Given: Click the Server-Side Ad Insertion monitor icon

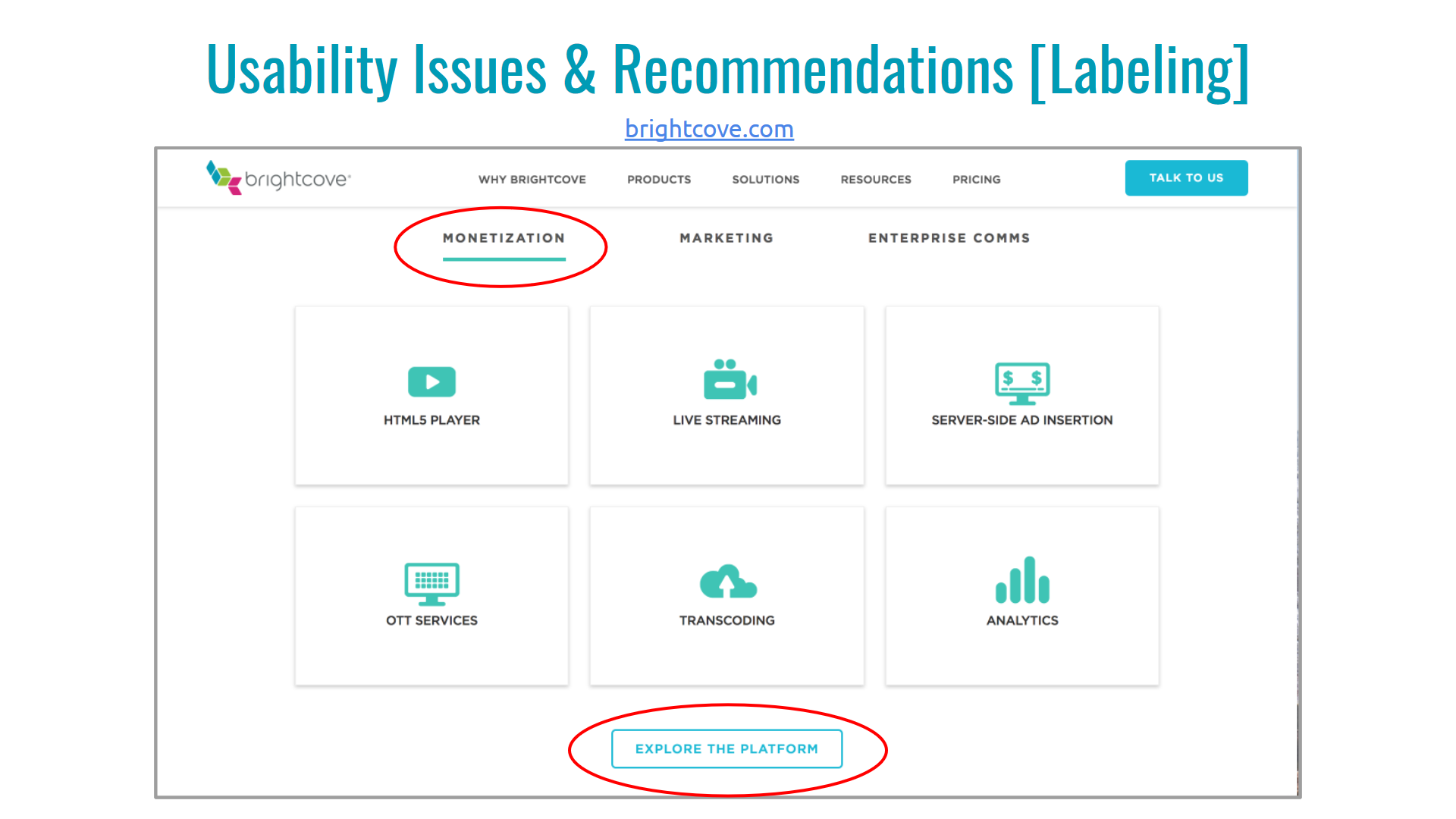Looking at the screenshot, I should coord(1021,382).
